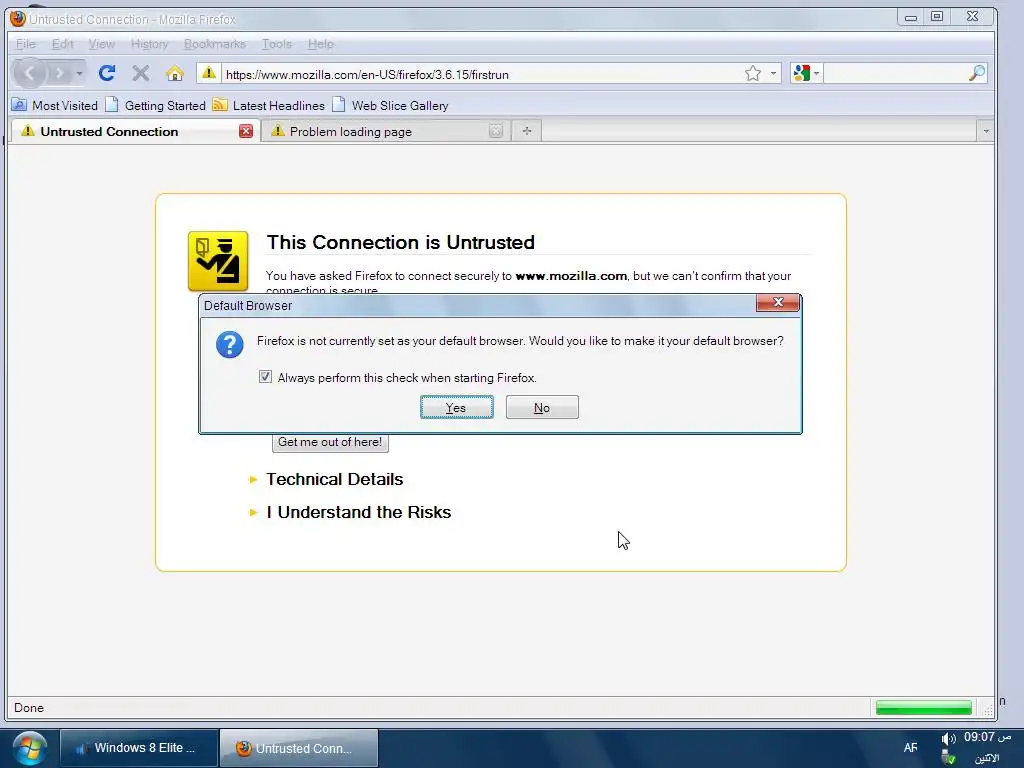The width and height of the screenshot is (1024, 768).
Task: Open the address bar history dropdown
Action: [x=773, y=73]
